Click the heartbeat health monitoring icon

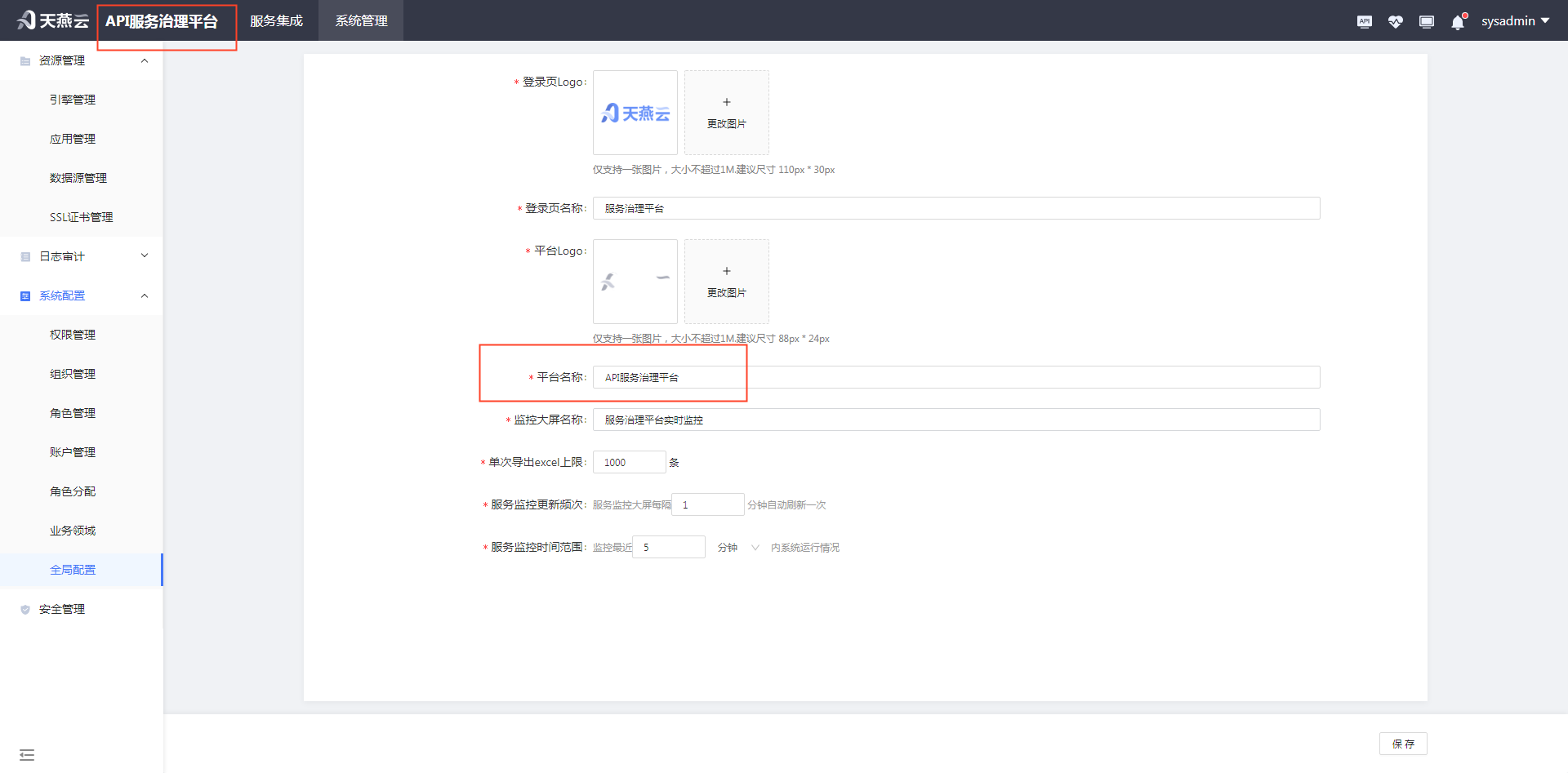pyautogui.click(x=1395, y=21)
